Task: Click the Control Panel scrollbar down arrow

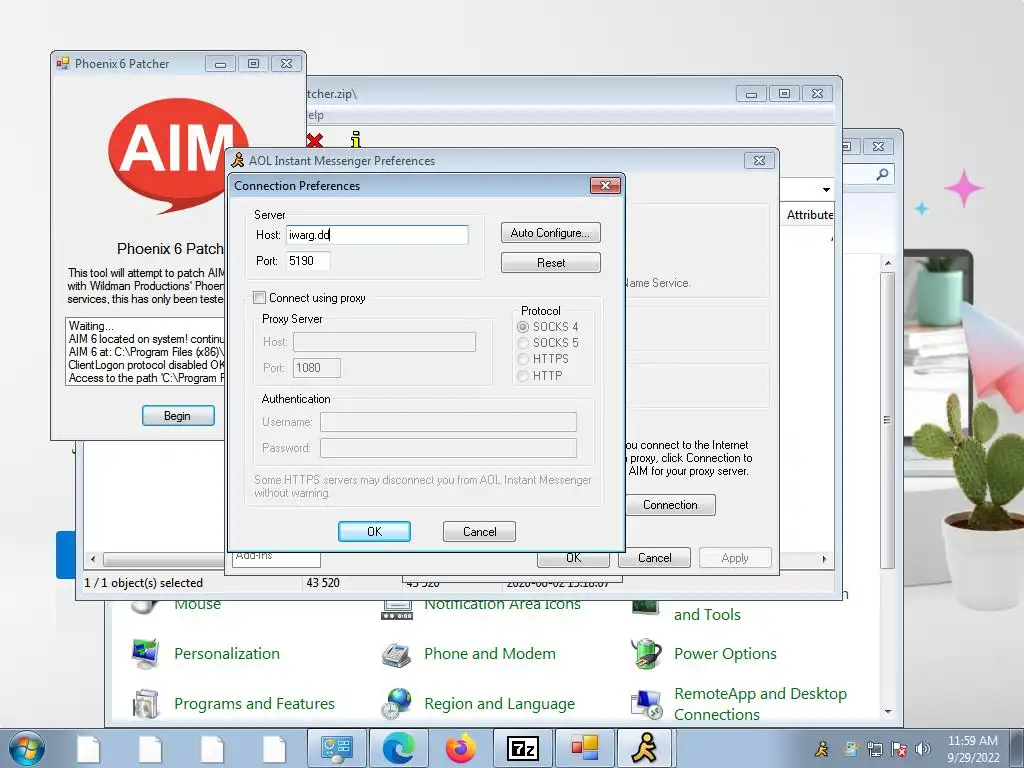Action: pyautogui.click(x=888, y=711)
